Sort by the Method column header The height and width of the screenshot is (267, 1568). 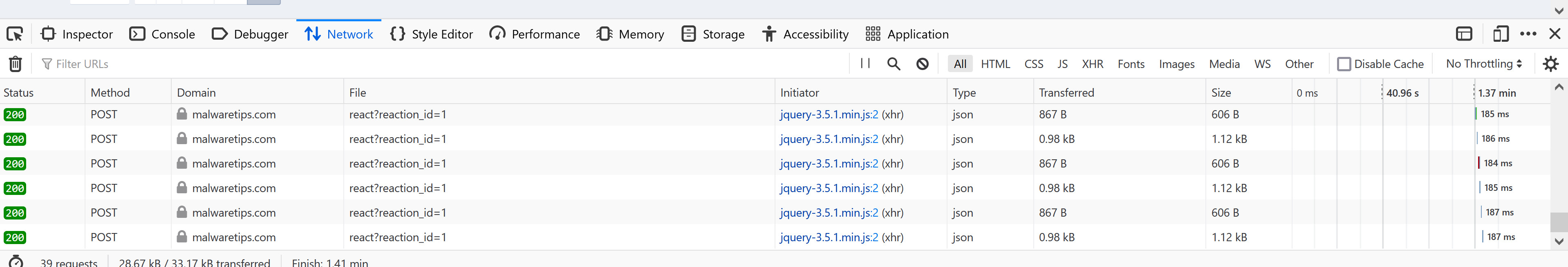[128, 93]
